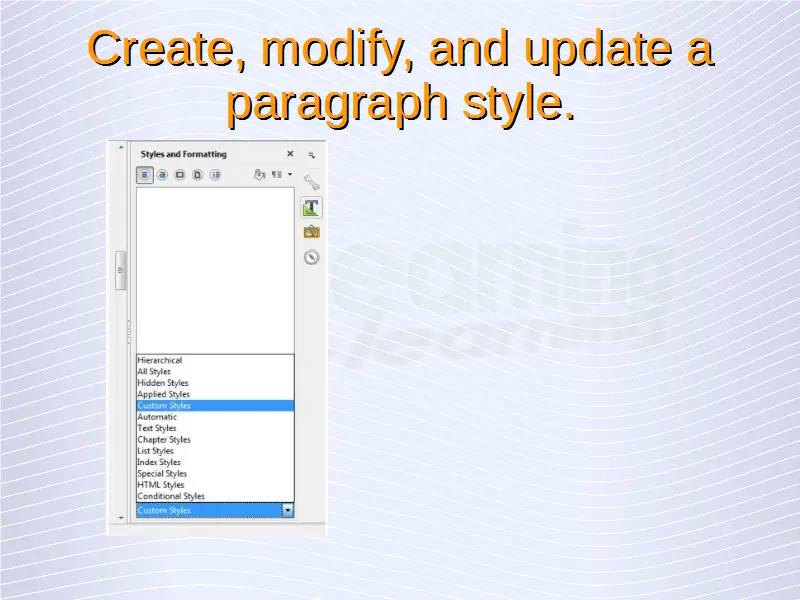Choose Chapter Styles in the filter list
Image resolution: width=800 pixels, height=600 pixels.
pyautogui.click(x=215, y=439)
